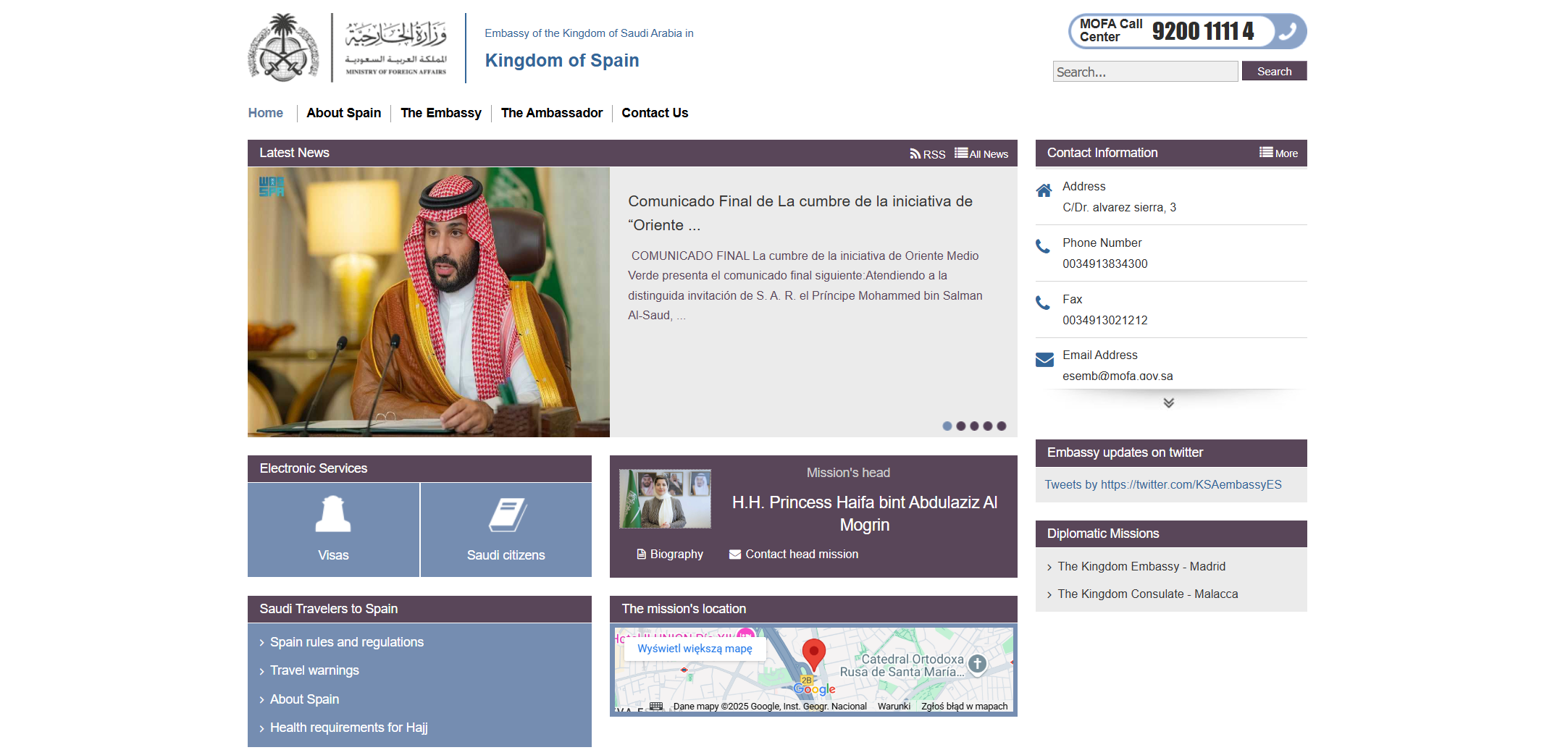Click the Visas stamp icon
Viewport: 1568px width, 750px height.
pos(333,515)
